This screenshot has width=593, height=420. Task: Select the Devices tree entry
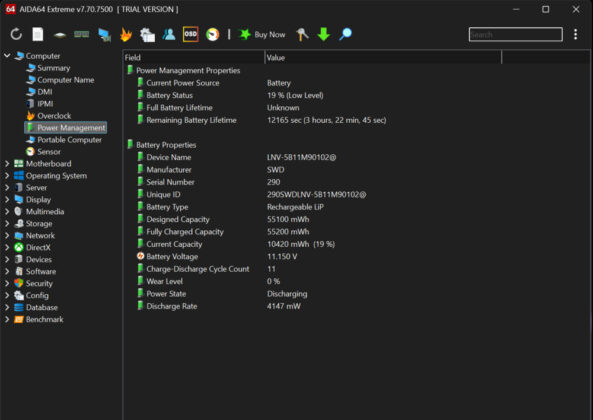click(33, 260)
